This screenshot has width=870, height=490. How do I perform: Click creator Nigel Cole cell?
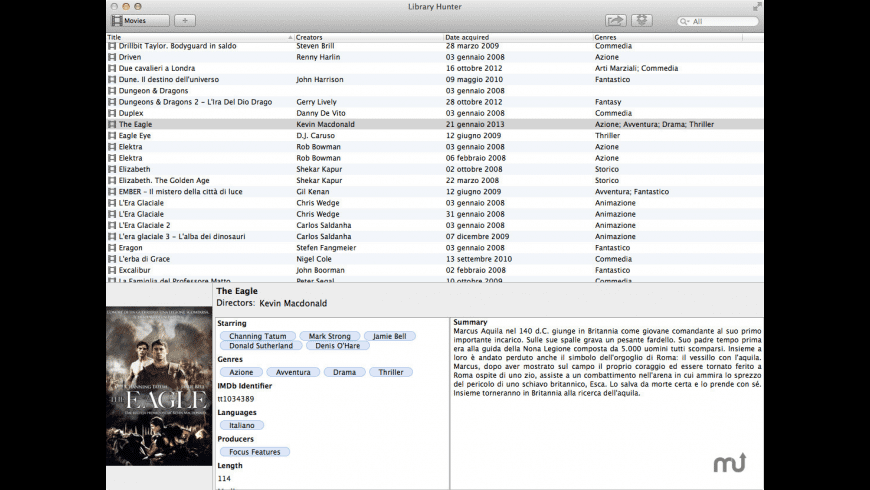pyautogui.click(x=313, y=259)
